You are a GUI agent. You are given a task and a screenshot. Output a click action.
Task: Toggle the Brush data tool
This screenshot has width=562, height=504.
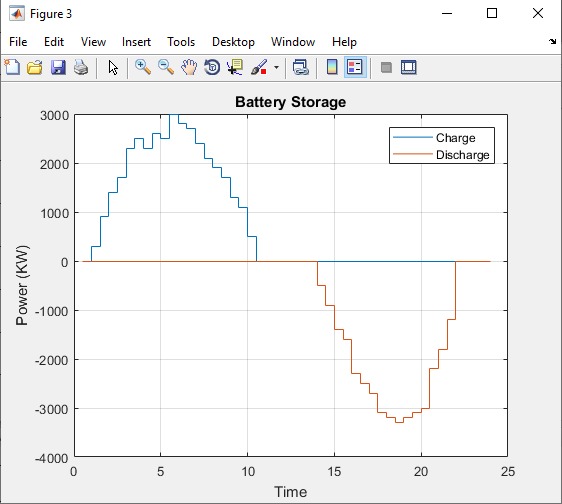click(x=259, y=67)
